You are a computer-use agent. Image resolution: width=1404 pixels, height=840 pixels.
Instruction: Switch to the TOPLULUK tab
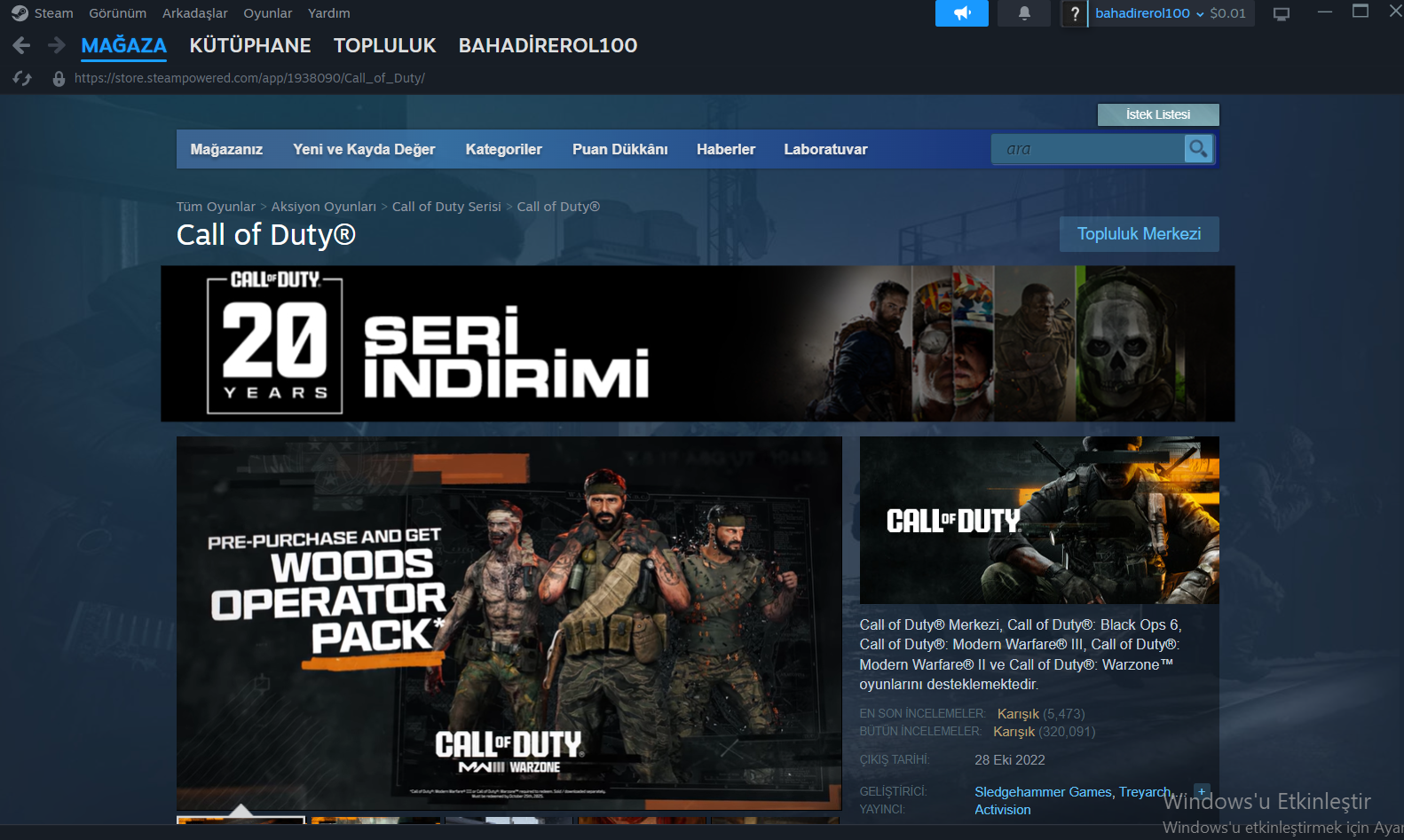coord(385,45)
